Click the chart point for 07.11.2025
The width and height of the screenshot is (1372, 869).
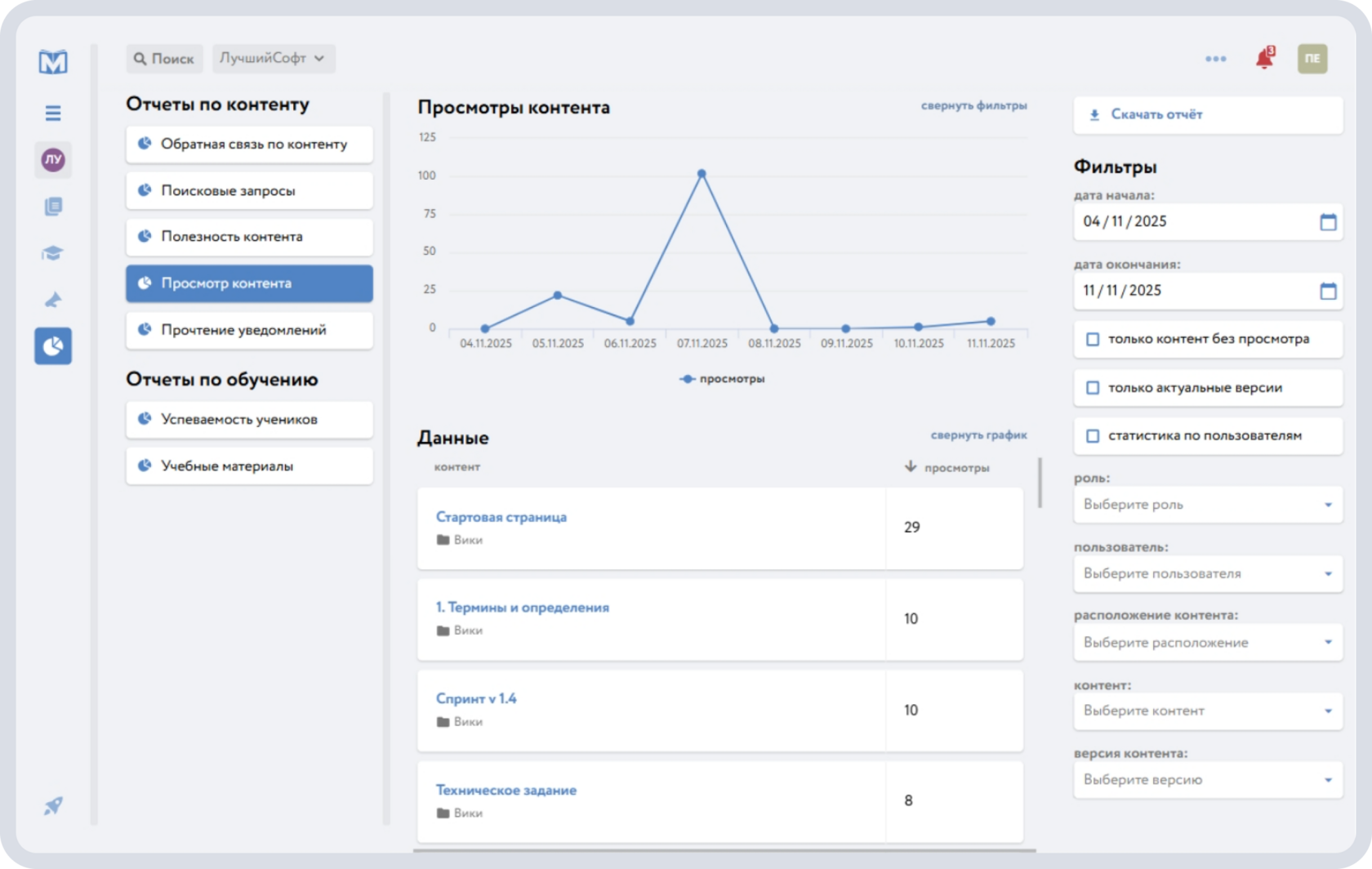click(702, 173)
